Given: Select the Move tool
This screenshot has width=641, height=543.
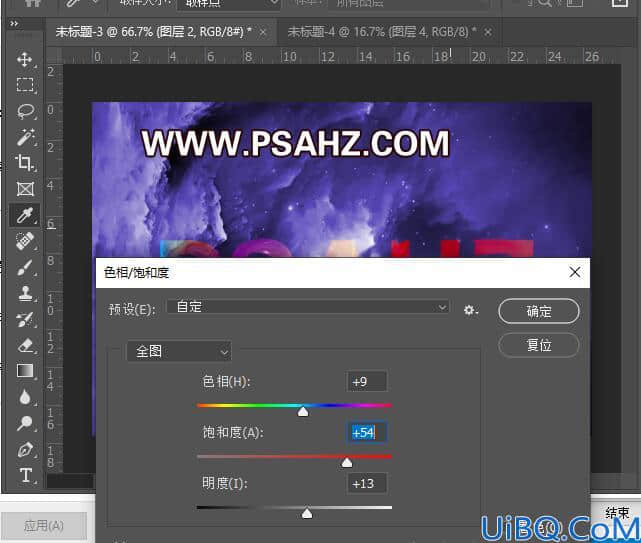Looking at the screenshot, I should pyautogui.click(x=25, y=59).
